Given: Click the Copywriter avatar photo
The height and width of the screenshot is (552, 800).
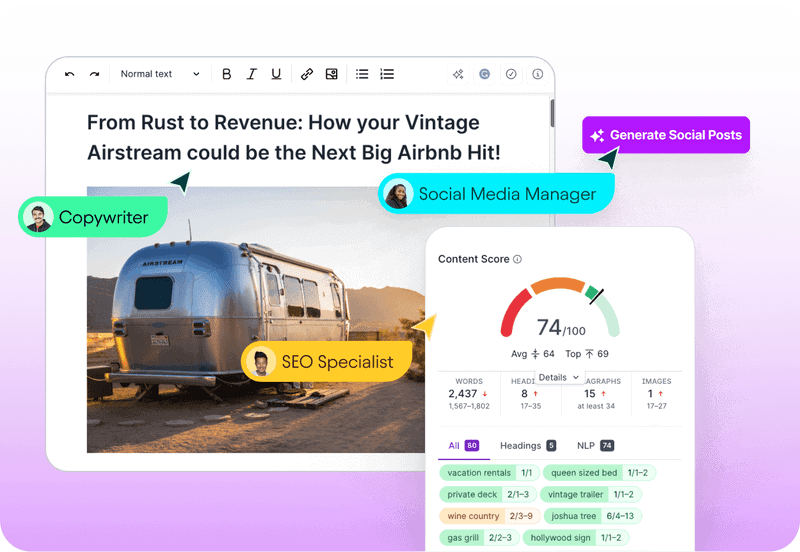Looking at the screenshot, I should click(x=39, y=217).
